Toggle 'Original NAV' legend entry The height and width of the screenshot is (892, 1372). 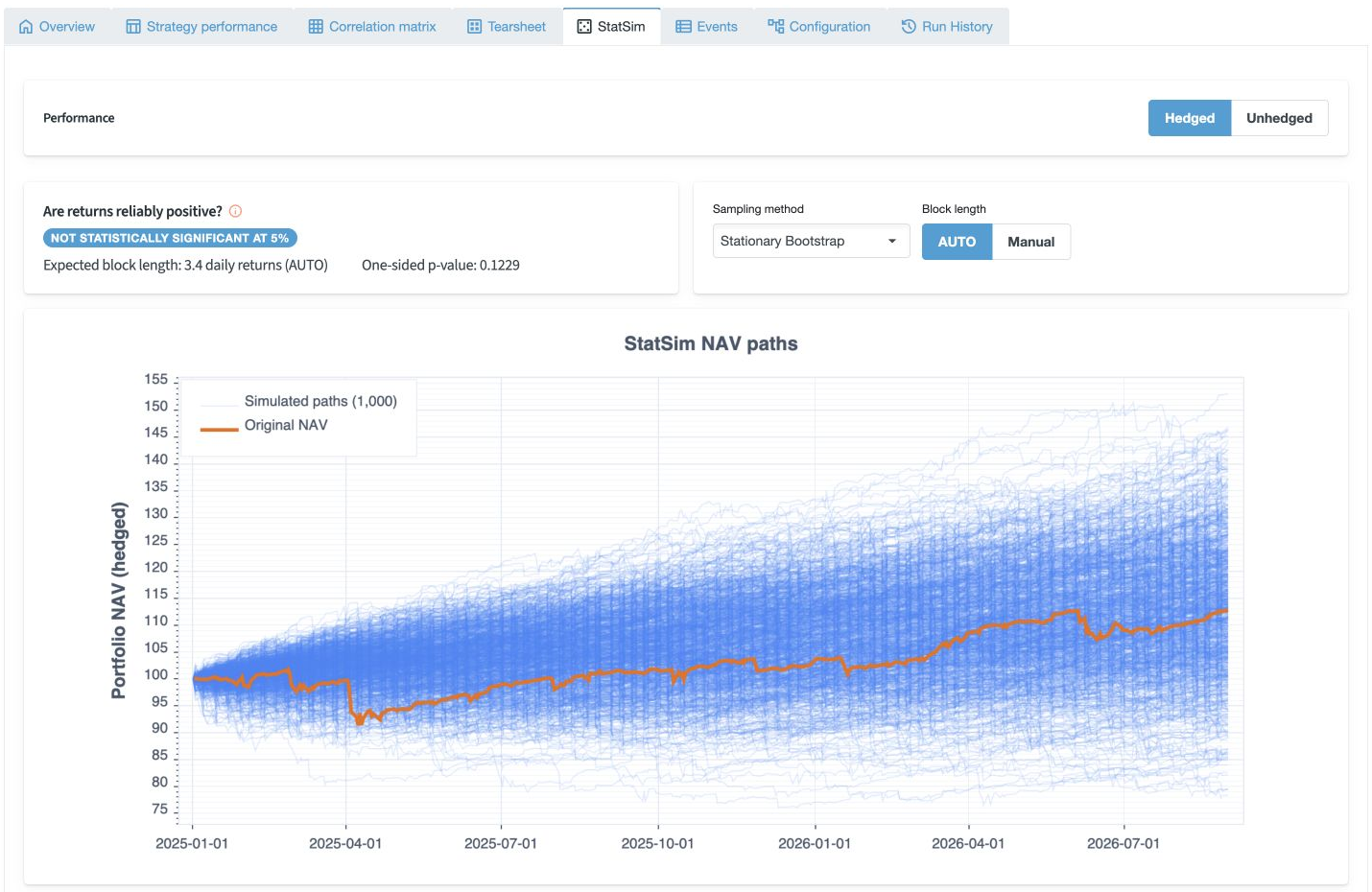click(x=286, y=425)
